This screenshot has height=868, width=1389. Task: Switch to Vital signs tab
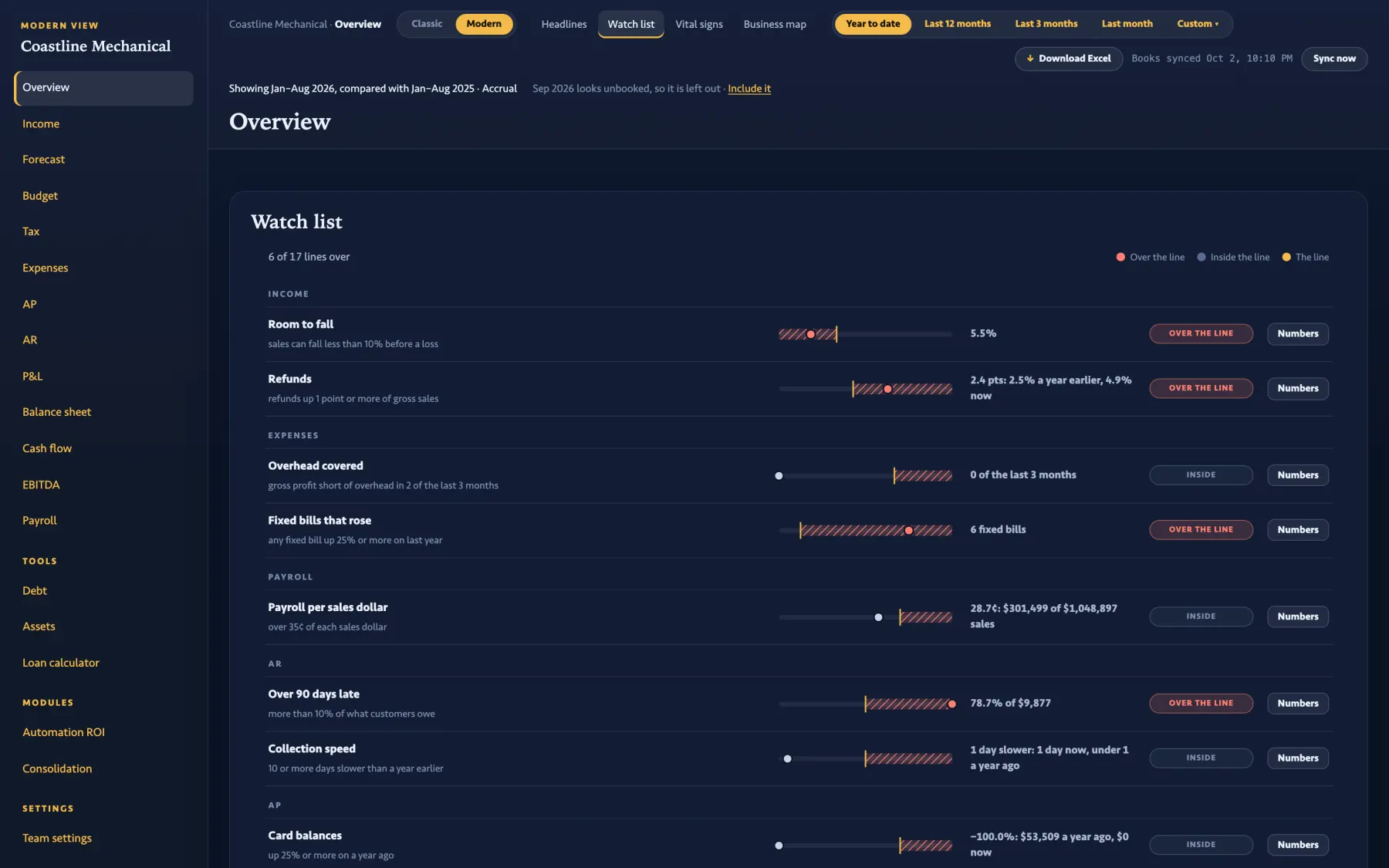pos(699,24)
